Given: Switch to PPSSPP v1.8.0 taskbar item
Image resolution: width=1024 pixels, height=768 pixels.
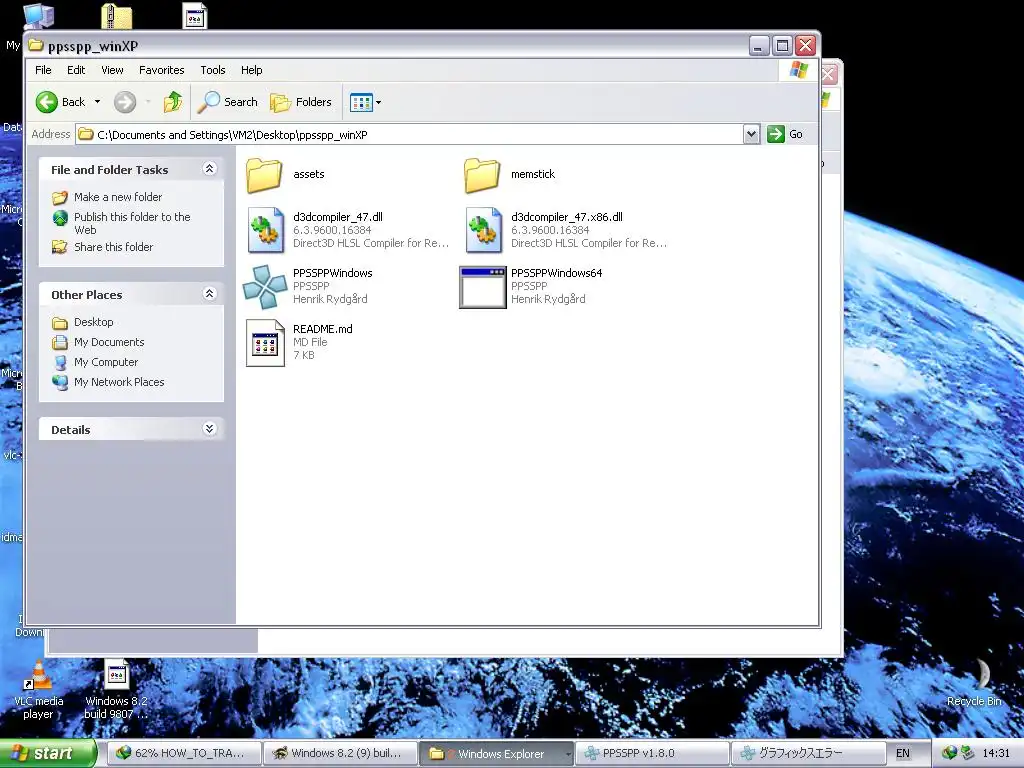Looking at the screenshot, I should pyautogui.click(x=652, y=753).
